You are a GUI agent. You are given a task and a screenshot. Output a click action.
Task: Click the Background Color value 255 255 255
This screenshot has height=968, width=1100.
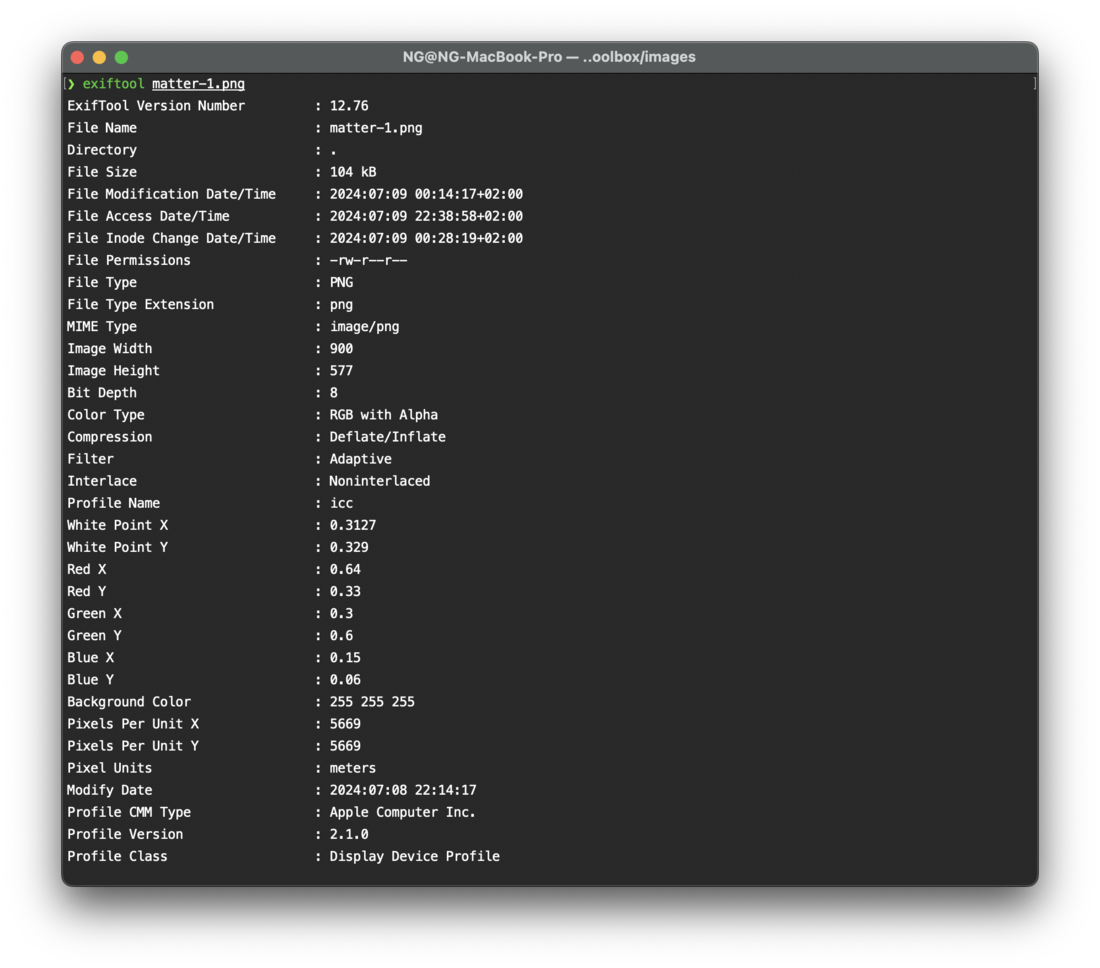(x=372, y=702)
